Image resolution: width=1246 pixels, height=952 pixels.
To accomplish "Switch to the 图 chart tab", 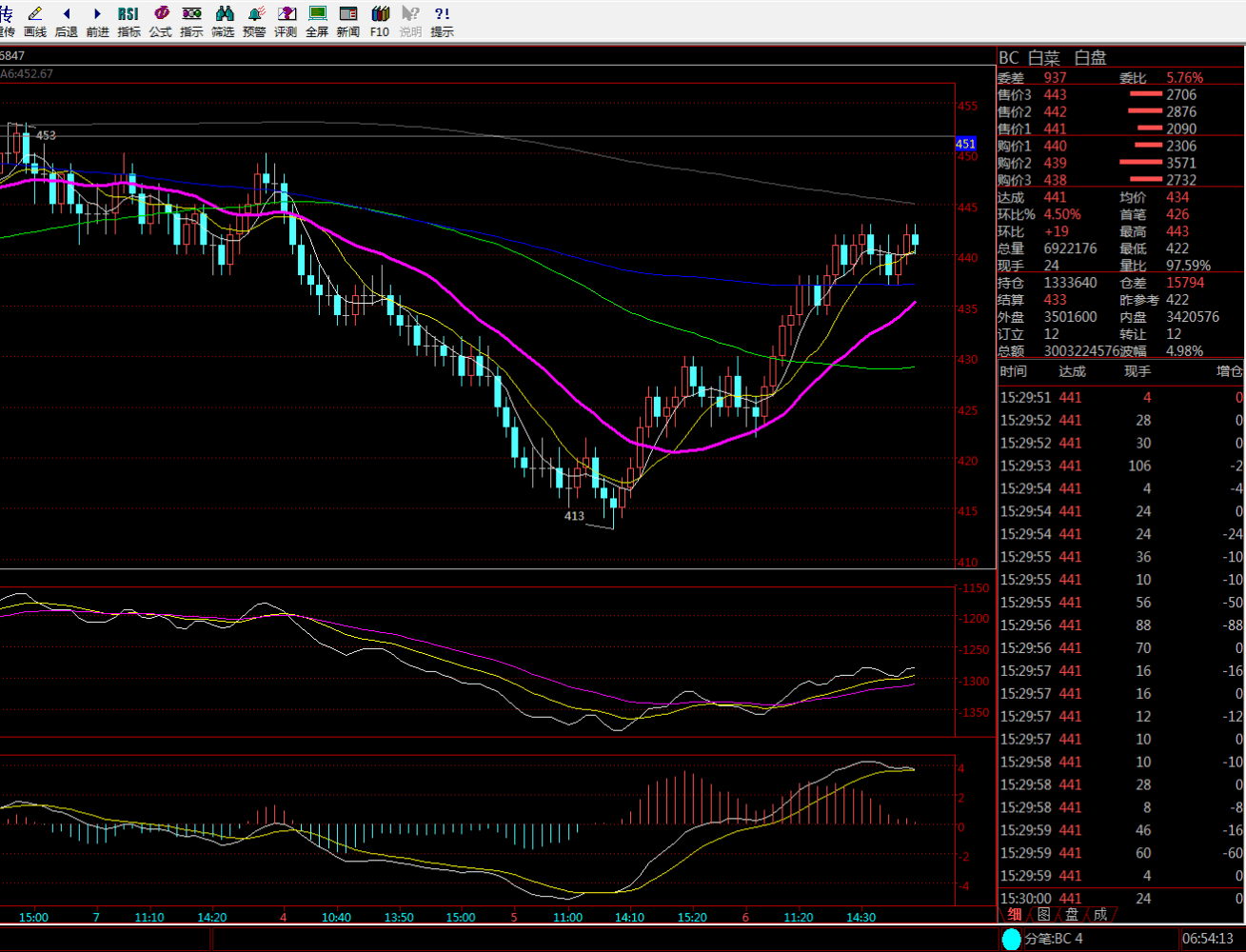I will tap(1043, 915).
